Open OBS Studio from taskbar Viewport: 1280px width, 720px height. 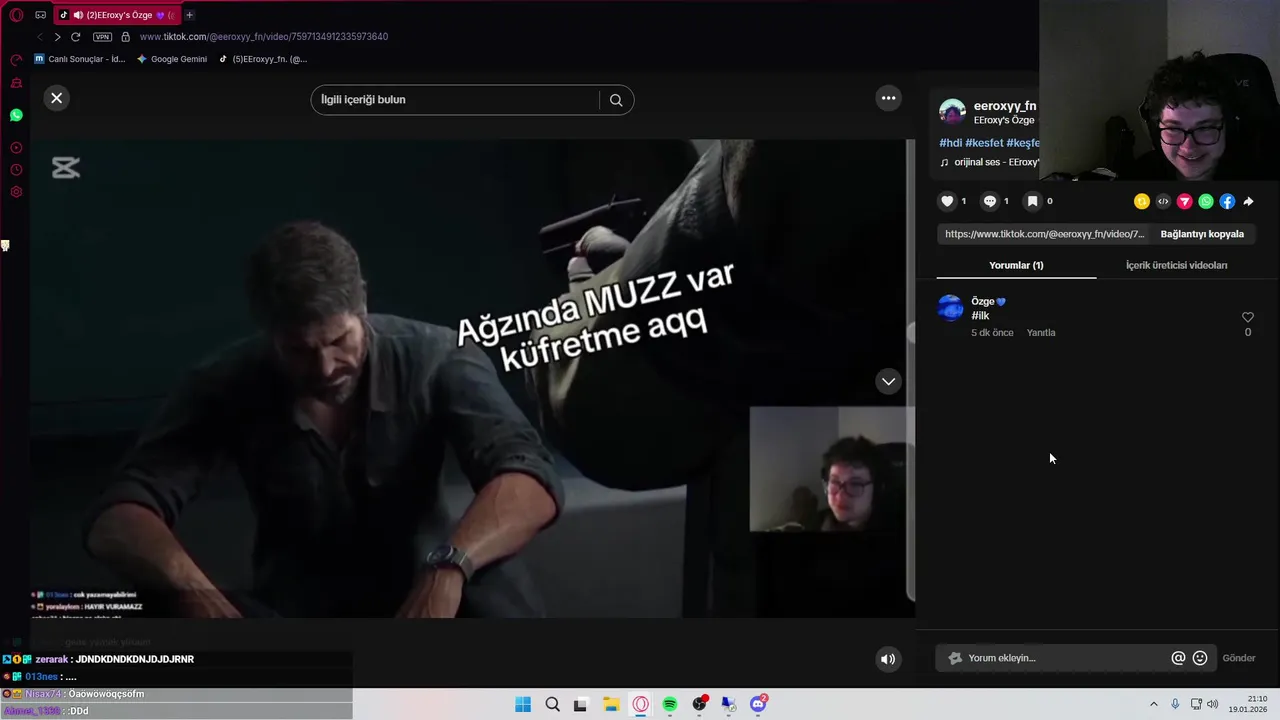[699, 704]
